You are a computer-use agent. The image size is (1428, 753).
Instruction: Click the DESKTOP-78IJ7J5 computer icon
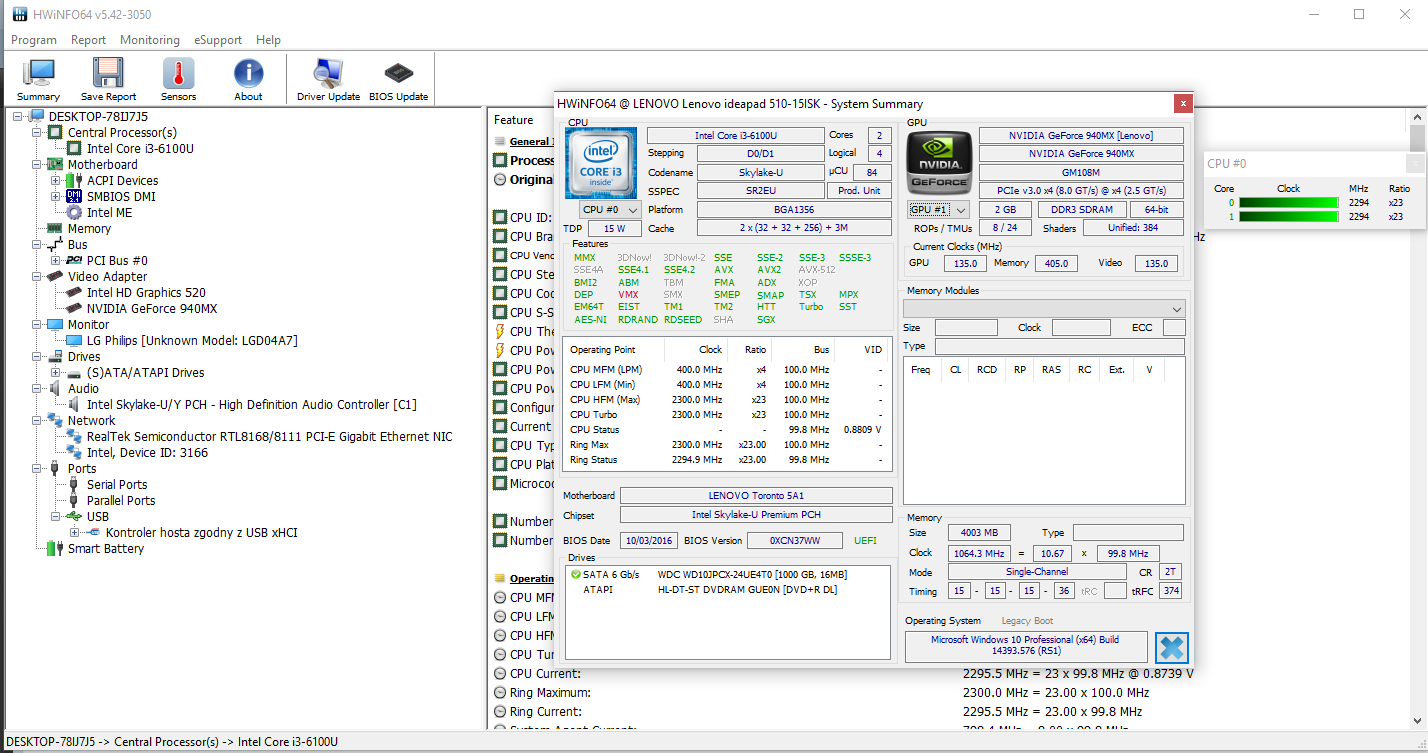36,117
